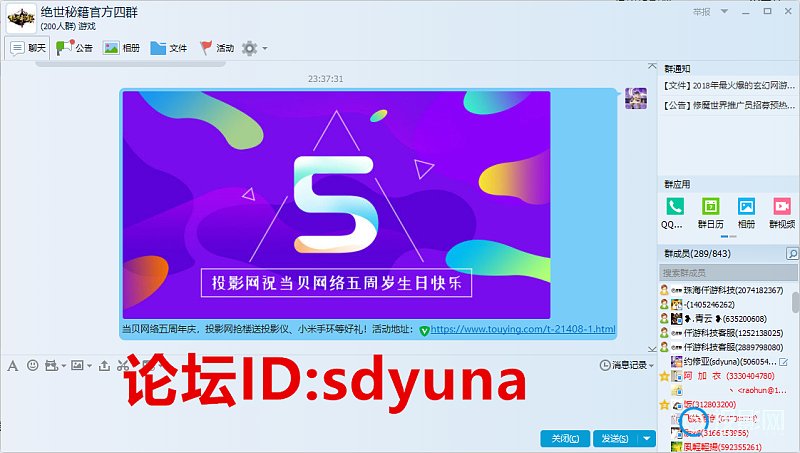
Task: Click the upload file icon in input toolbar
Action: (104, 365)
